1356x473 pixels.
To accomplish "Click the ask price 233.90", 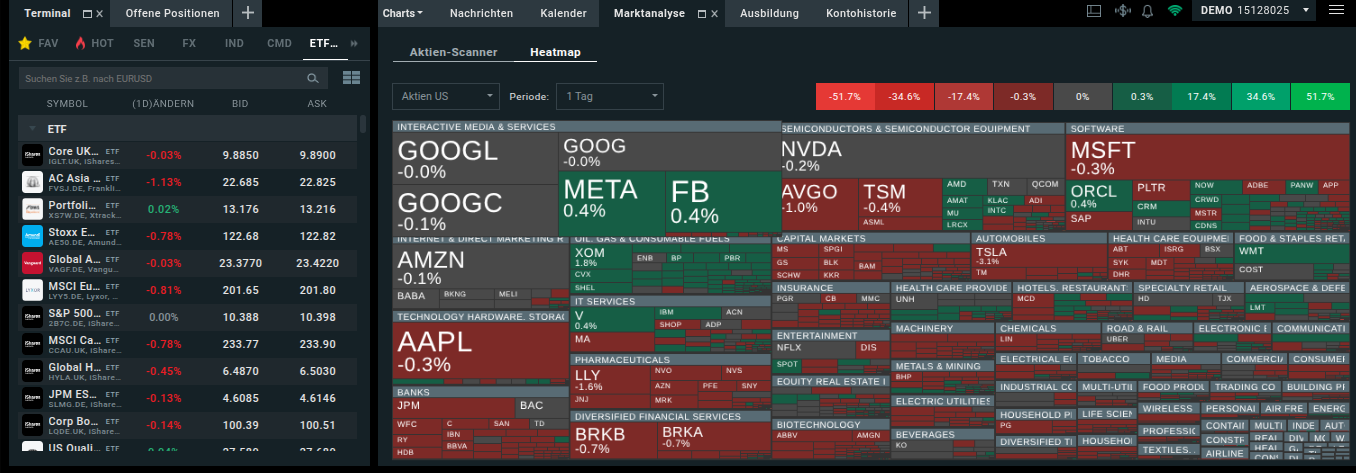I will coord(317,344).
